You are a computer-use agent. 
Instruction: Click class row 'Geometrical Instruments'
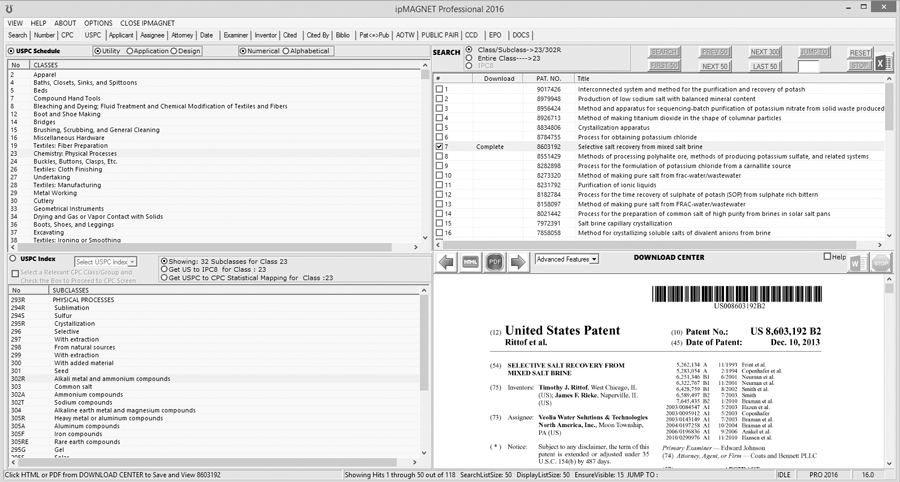pos(214,209)
